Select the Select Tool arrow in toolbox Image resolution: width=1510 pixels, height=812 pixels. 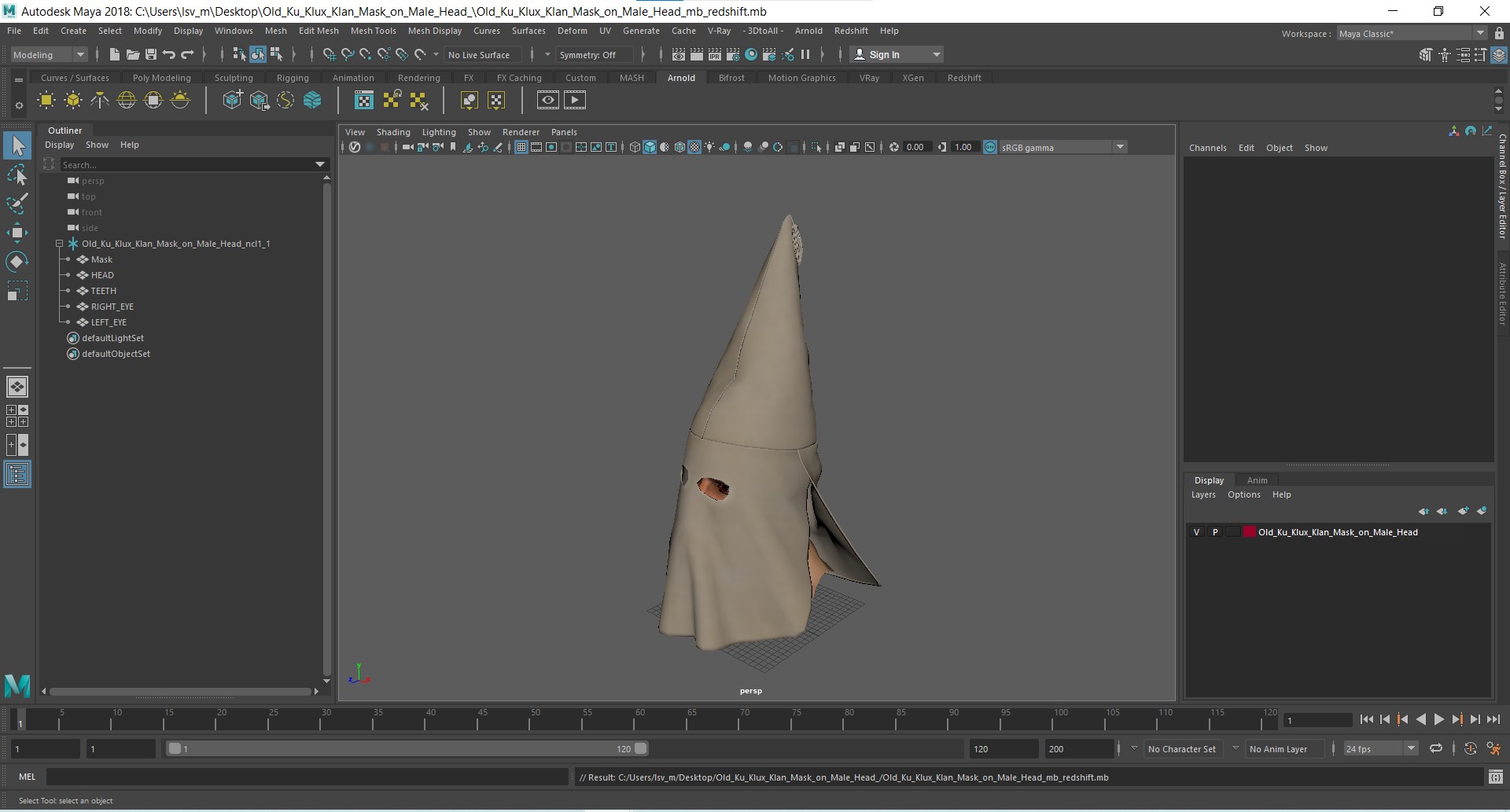[x=17, y=146]
